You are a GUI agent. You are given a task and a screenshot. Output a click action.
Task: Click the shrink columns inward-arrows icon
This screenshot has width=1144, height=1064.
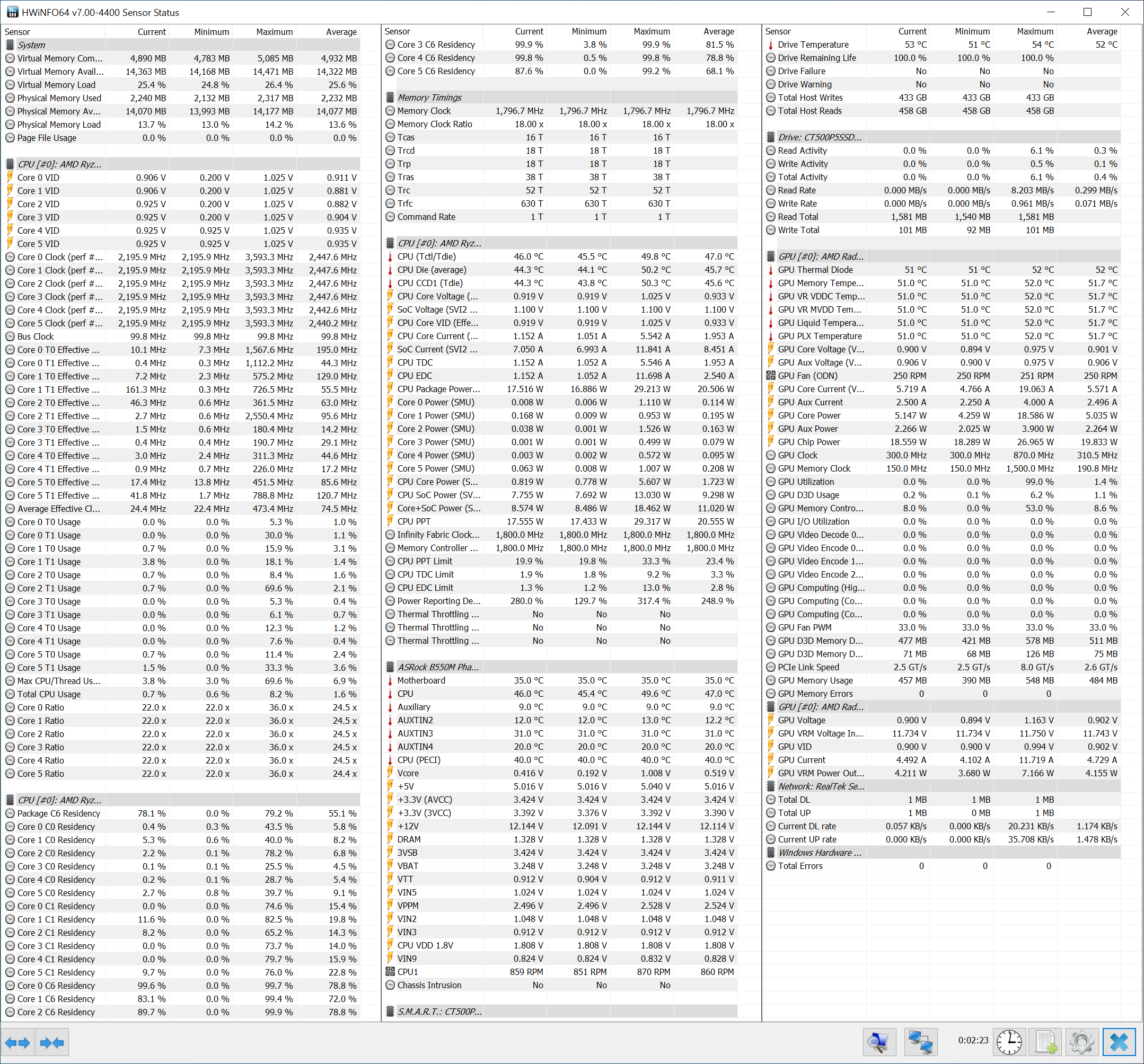(52, 1043)
